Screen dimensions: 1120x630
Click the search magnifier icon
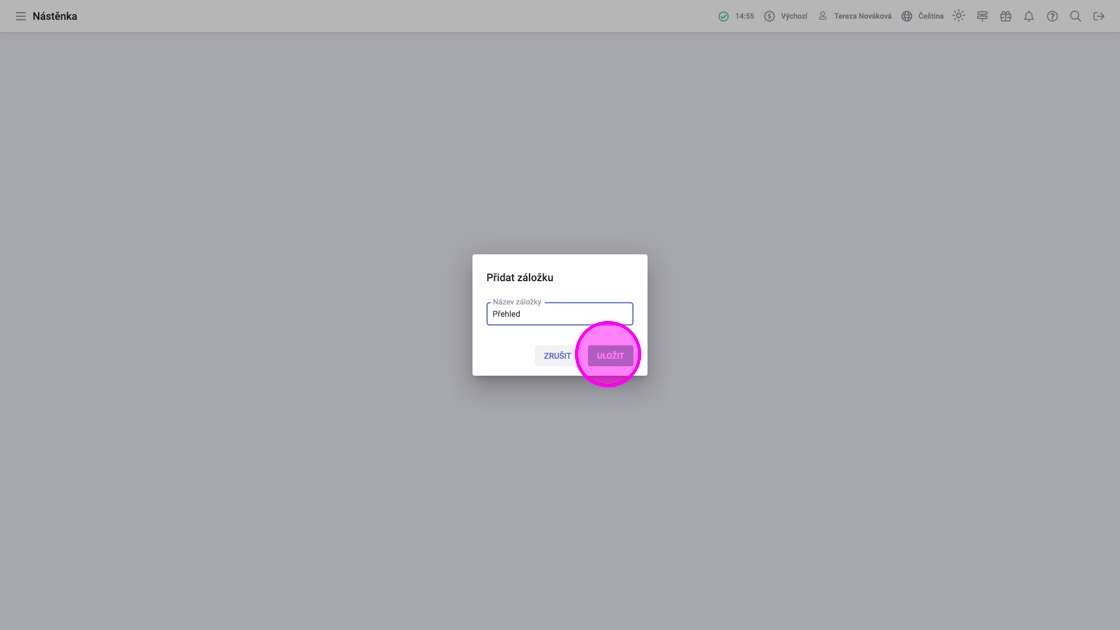(x=1075, y=16)
